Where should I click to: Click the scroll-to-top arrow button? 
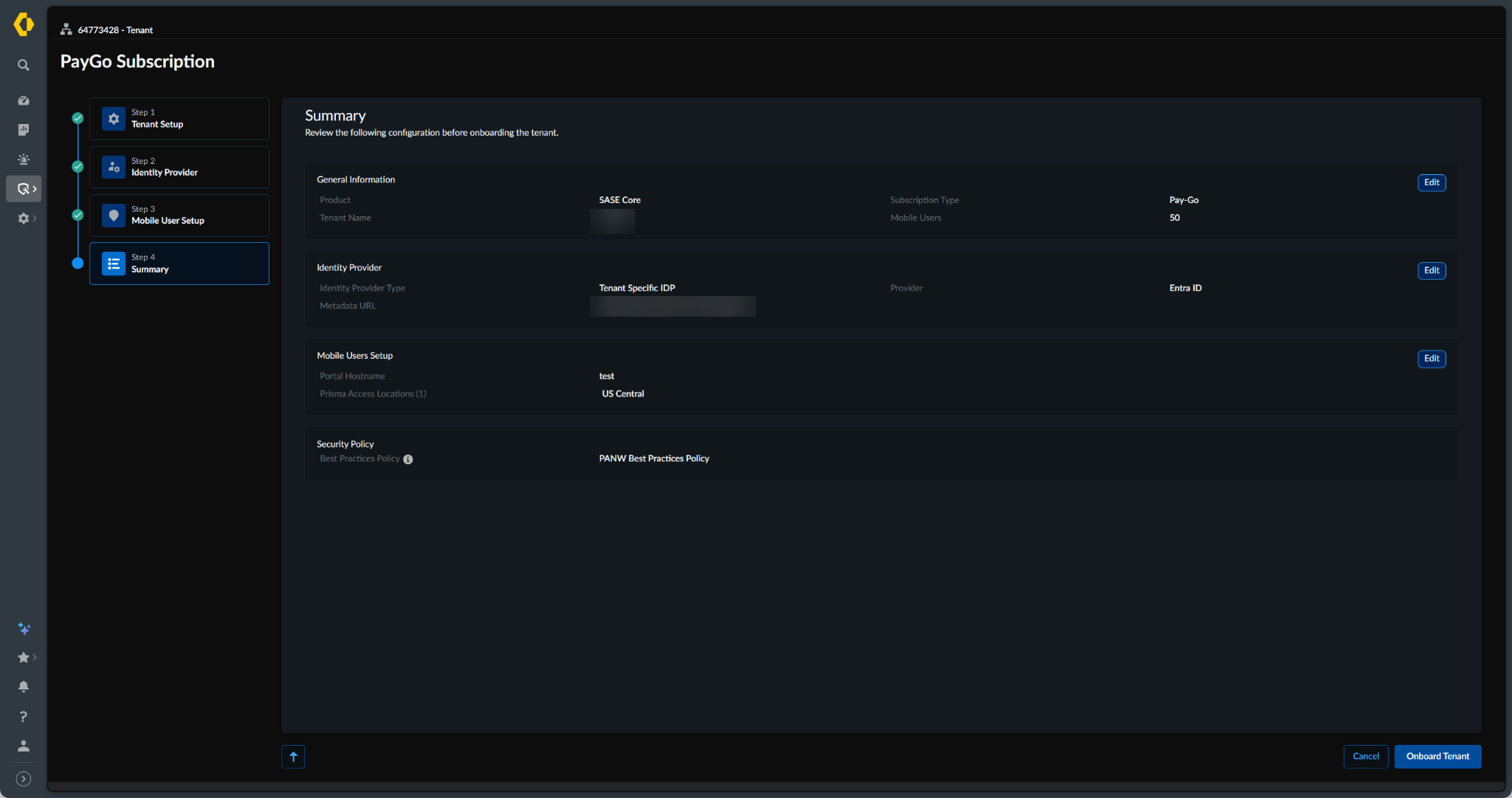(x=293, y=757)
